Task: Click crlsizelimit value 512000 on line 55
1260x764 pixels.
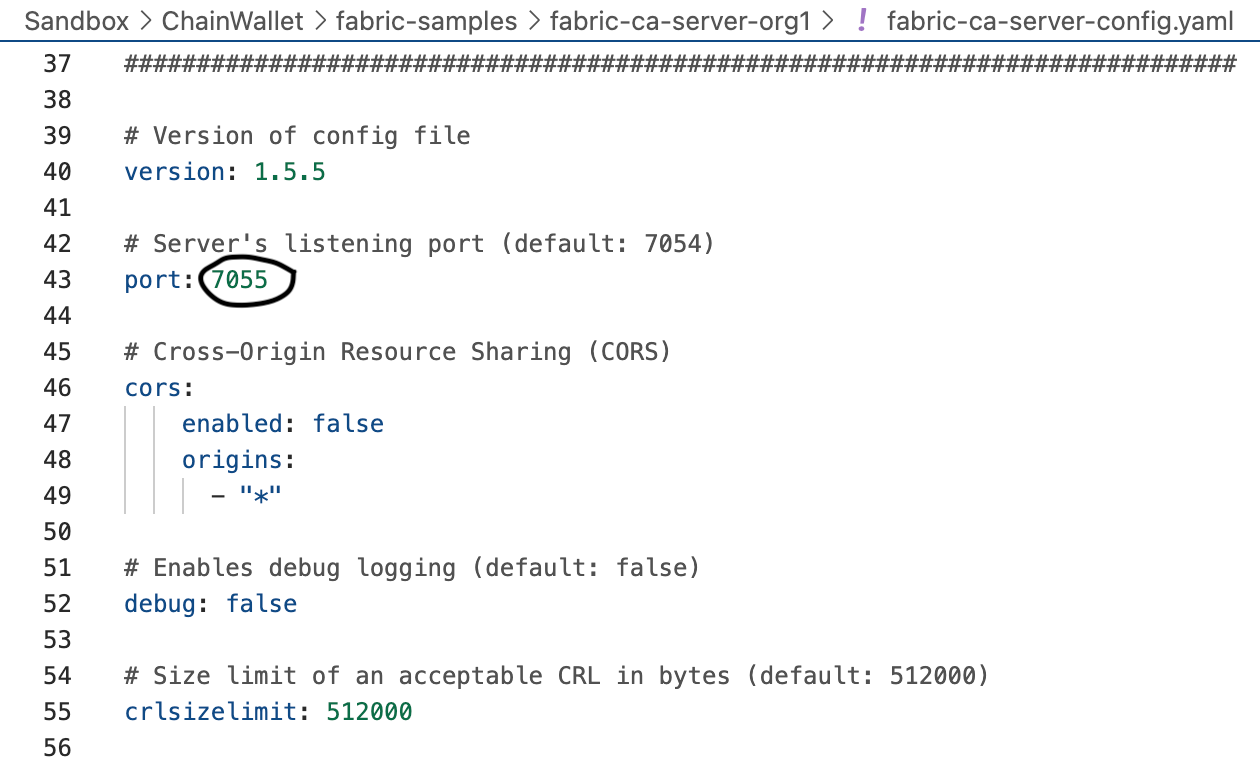Action: 370,712
